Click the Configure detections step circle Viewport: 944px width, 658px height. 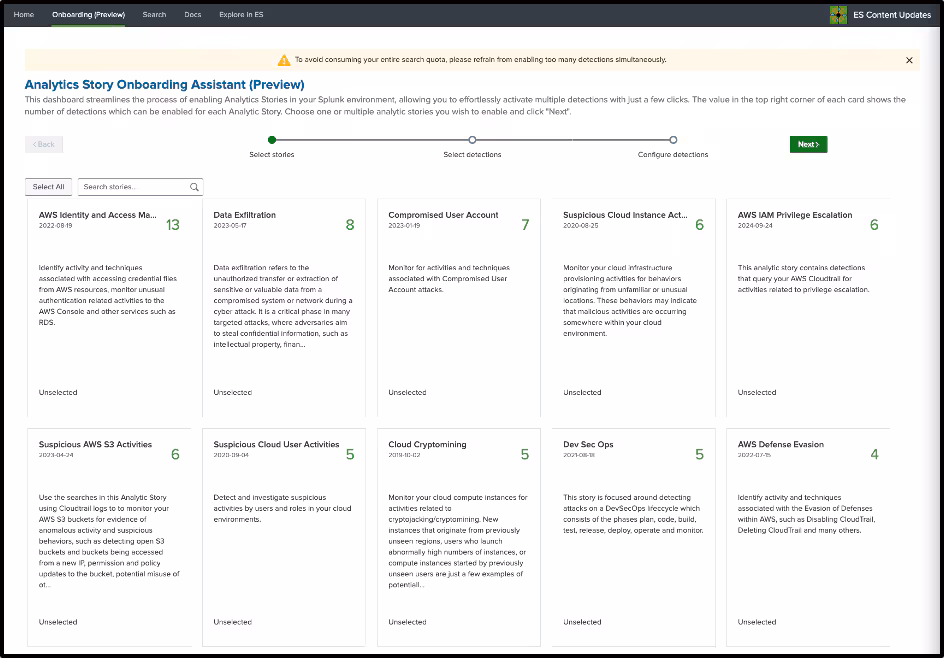[673, 140]
